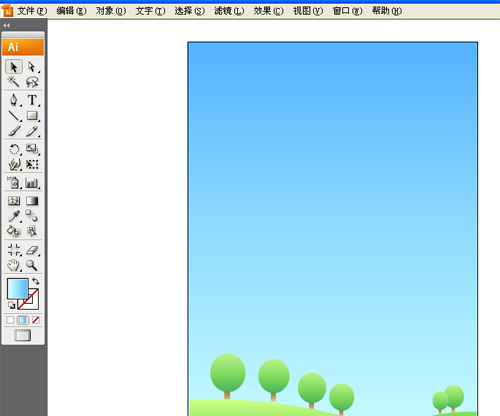Select the Pen tool
The image size is (500, 416).
[14, 100]
